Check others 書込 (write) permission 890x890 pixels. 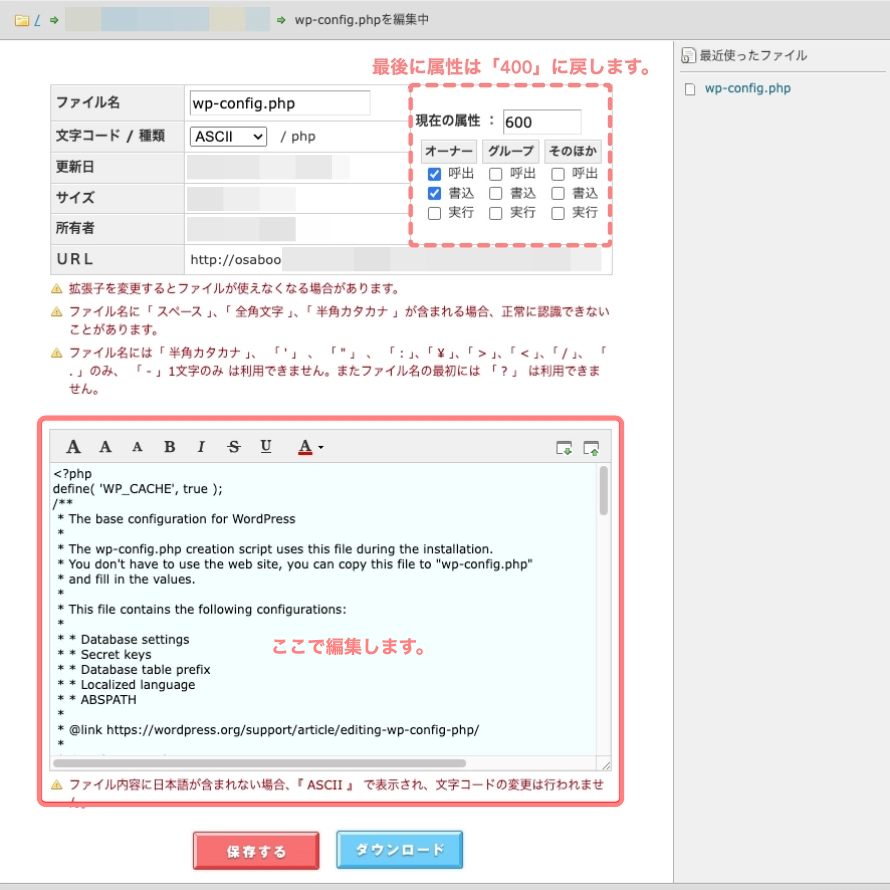coord(558,194)
